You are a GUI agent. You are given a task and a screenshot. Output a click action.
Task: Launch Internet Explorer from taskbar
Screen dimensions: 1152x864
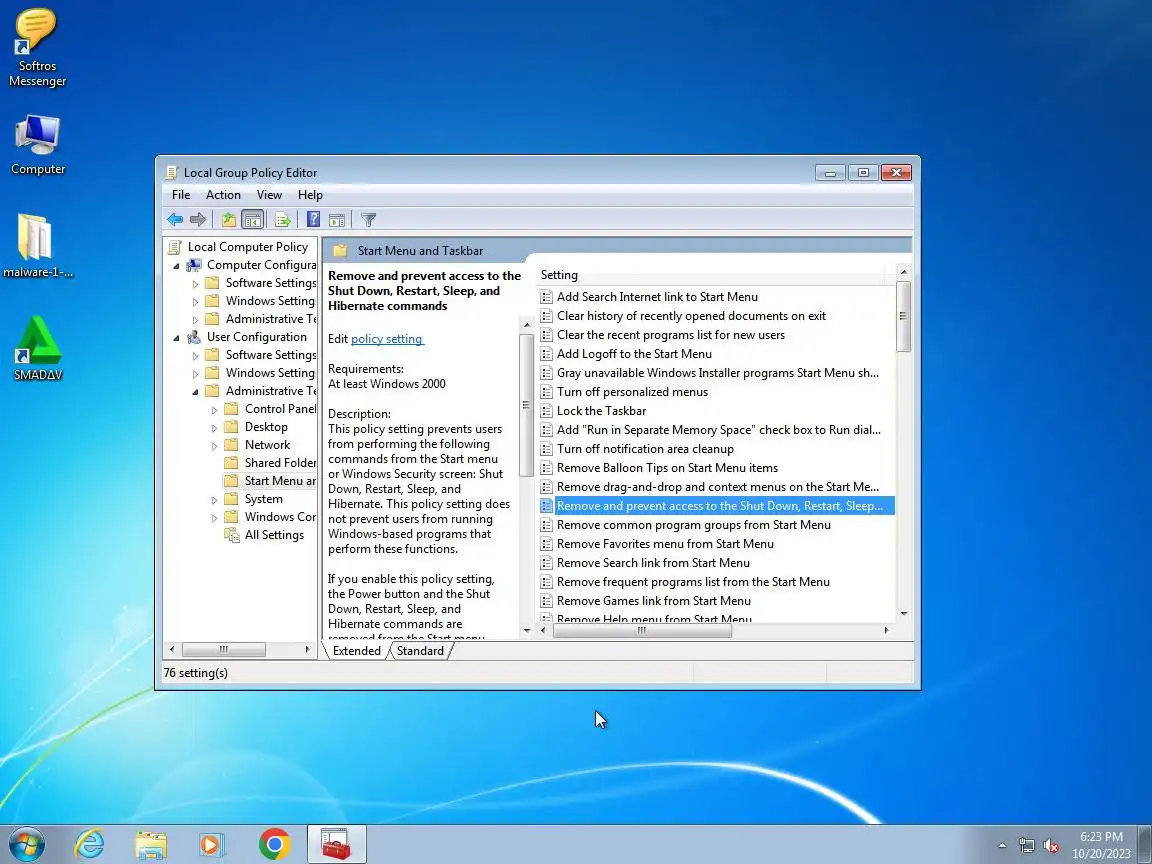tap(90, 844)
